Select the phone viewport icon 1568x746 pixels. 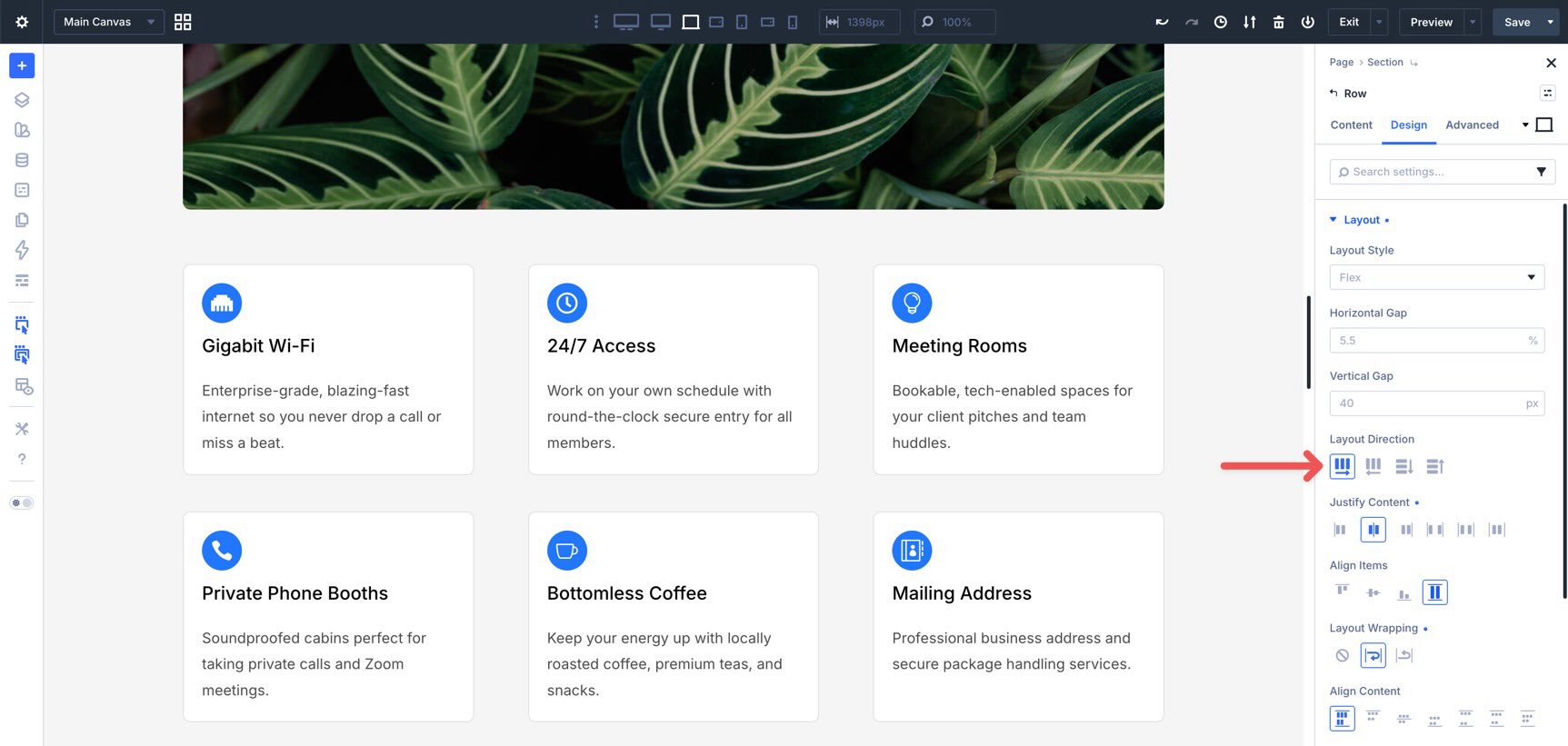(793, 22)
